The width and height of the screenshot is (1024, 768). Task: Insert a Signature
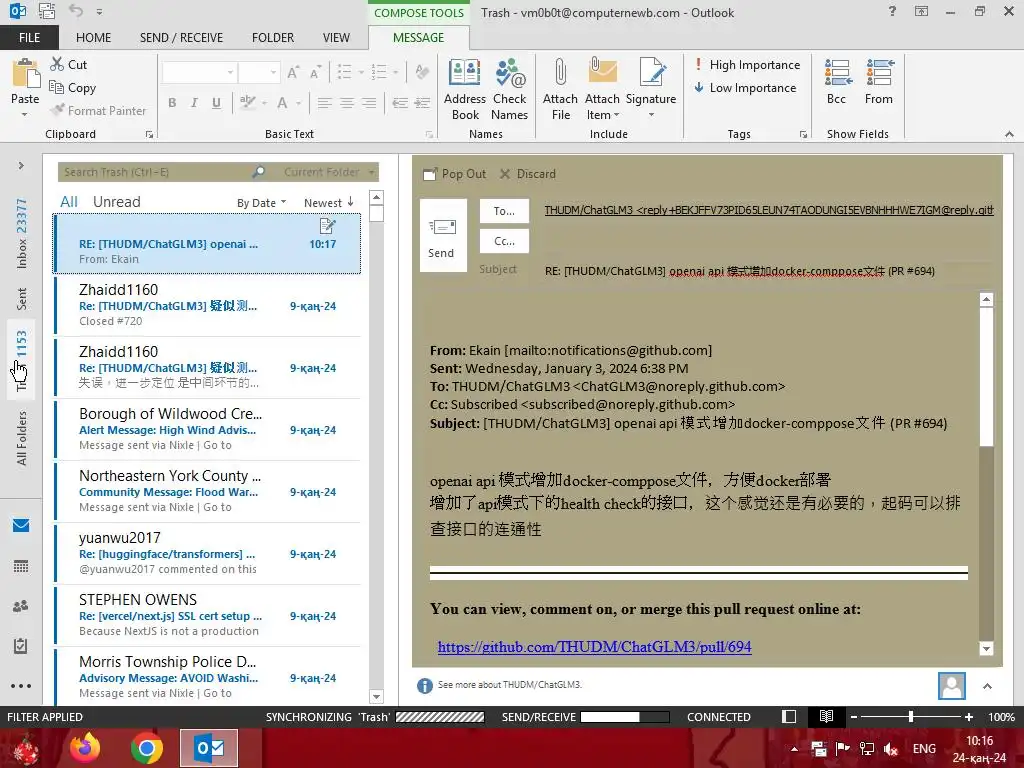pos(650,89)
